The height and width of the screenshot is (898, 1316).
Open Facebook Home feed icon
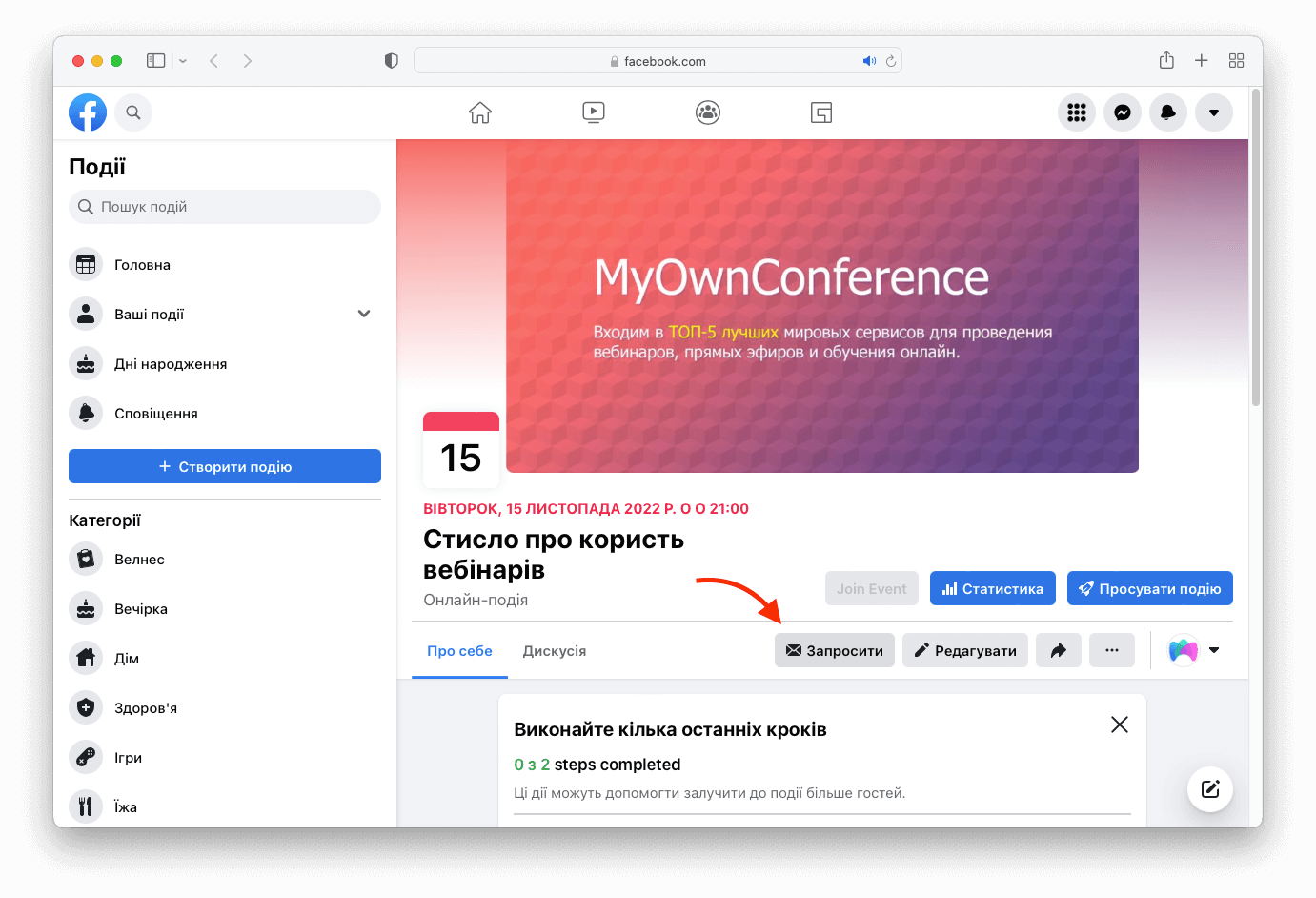tap(480, 112)
